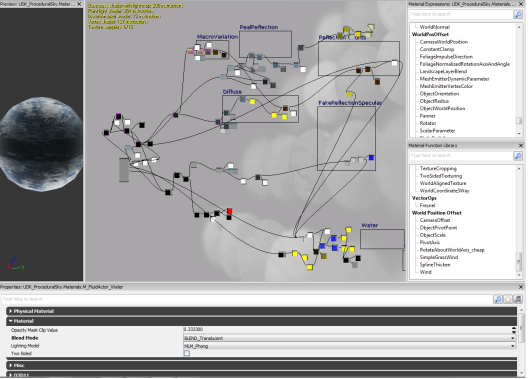Screen dimensions: 529x379
Task: Select the blue node inside FakeReflectionSpecular comment box
Action: [x=371, y=158]
